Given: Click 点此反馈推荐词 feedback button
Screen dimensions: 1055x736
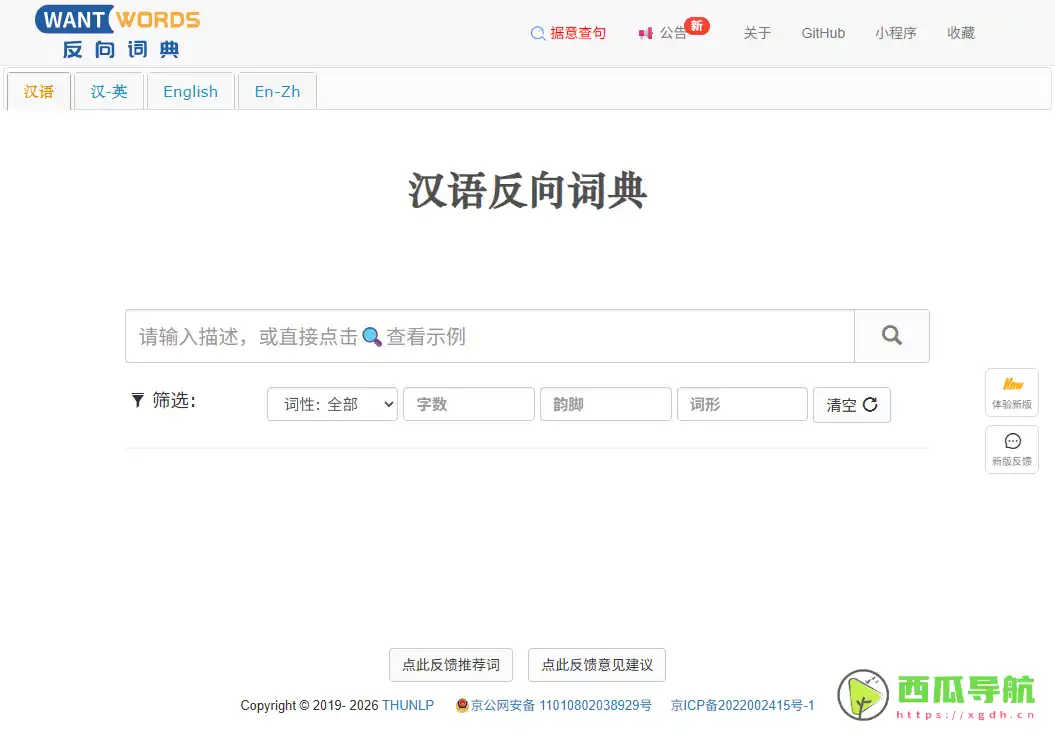Looking at the screenshot, I should (450, 665).
